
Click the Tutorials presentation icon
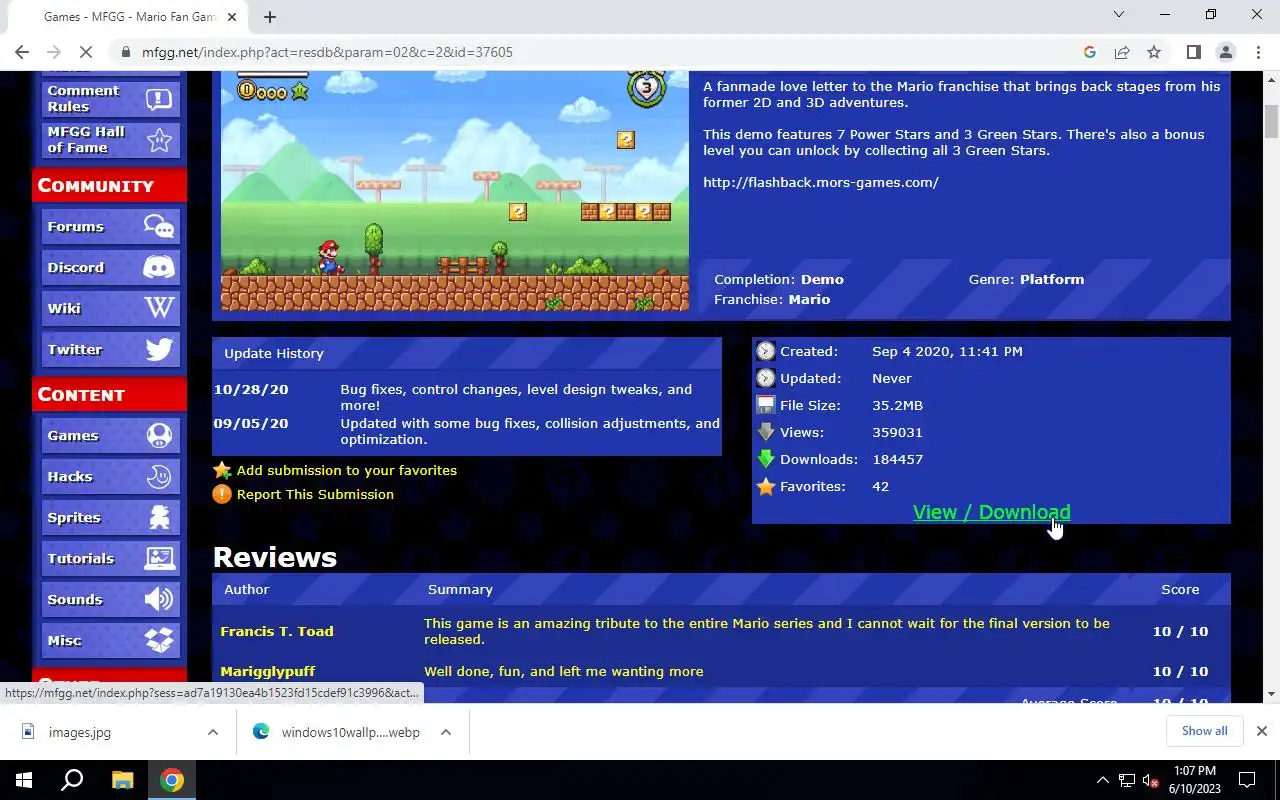coord(158,559)
